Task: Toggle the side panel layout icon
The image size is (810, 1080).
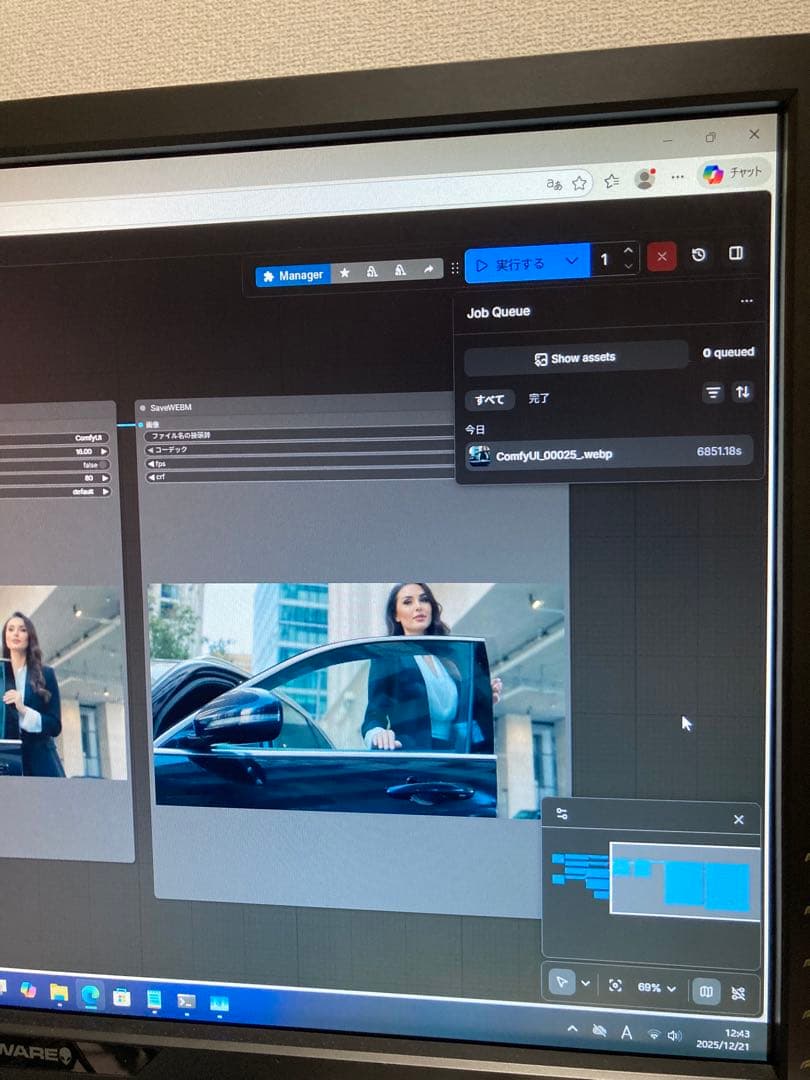Action: pos(736,254)
